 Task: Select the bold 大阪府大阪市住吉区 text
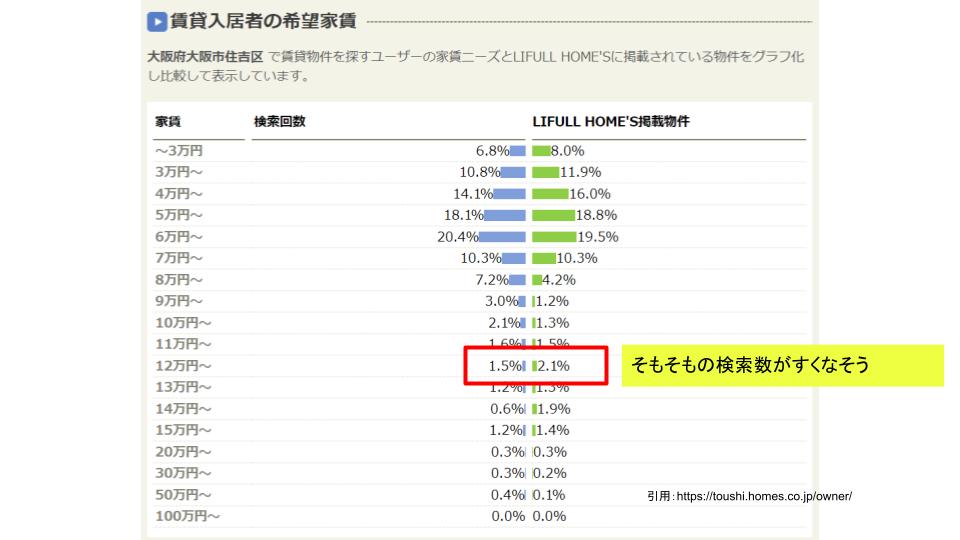pos(205,57)
